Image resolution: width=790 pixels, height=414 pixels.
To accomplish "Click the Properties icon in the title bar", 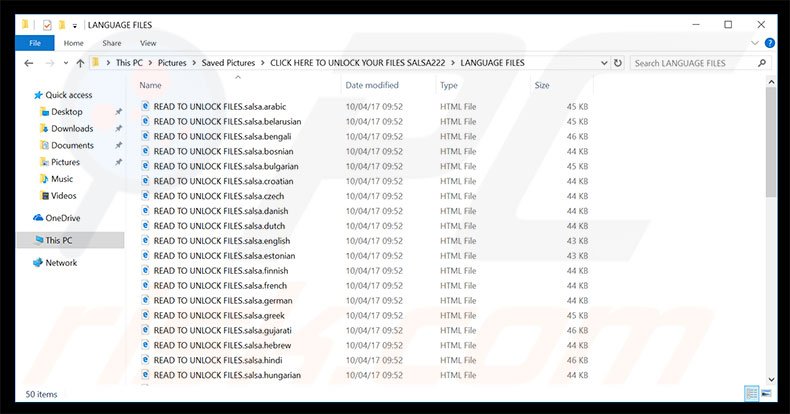I will tap(46, 24).
